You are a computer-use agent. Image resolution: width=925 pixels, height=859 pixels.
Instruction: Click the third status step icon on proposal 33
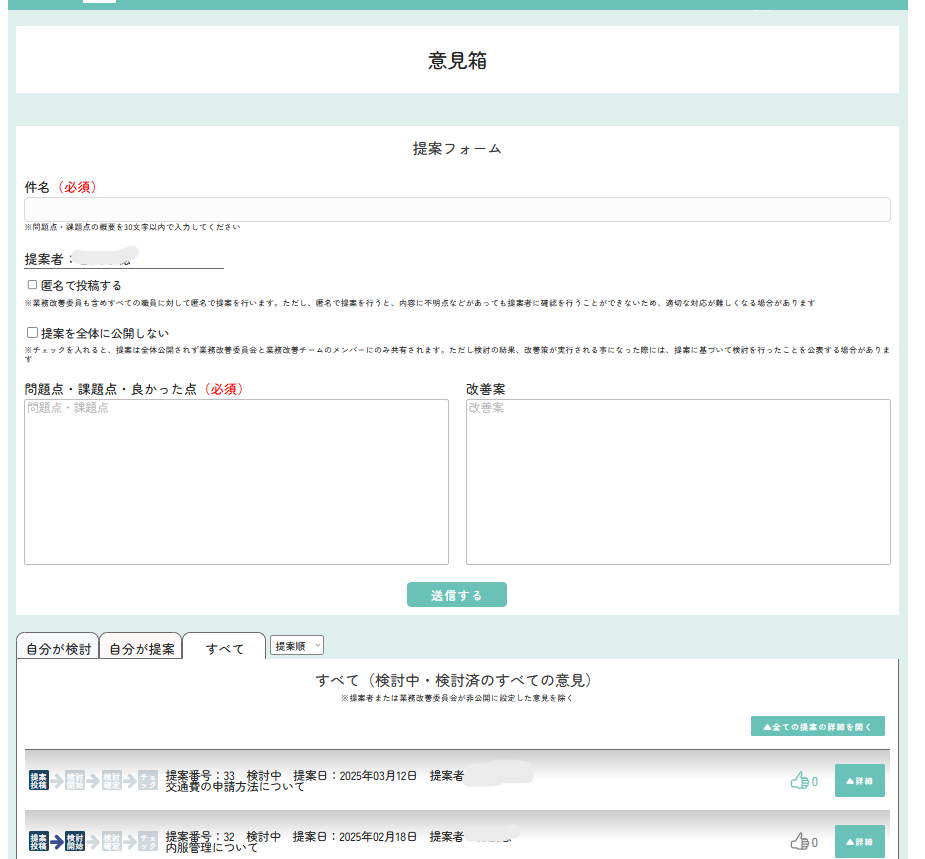coord(111,781)
